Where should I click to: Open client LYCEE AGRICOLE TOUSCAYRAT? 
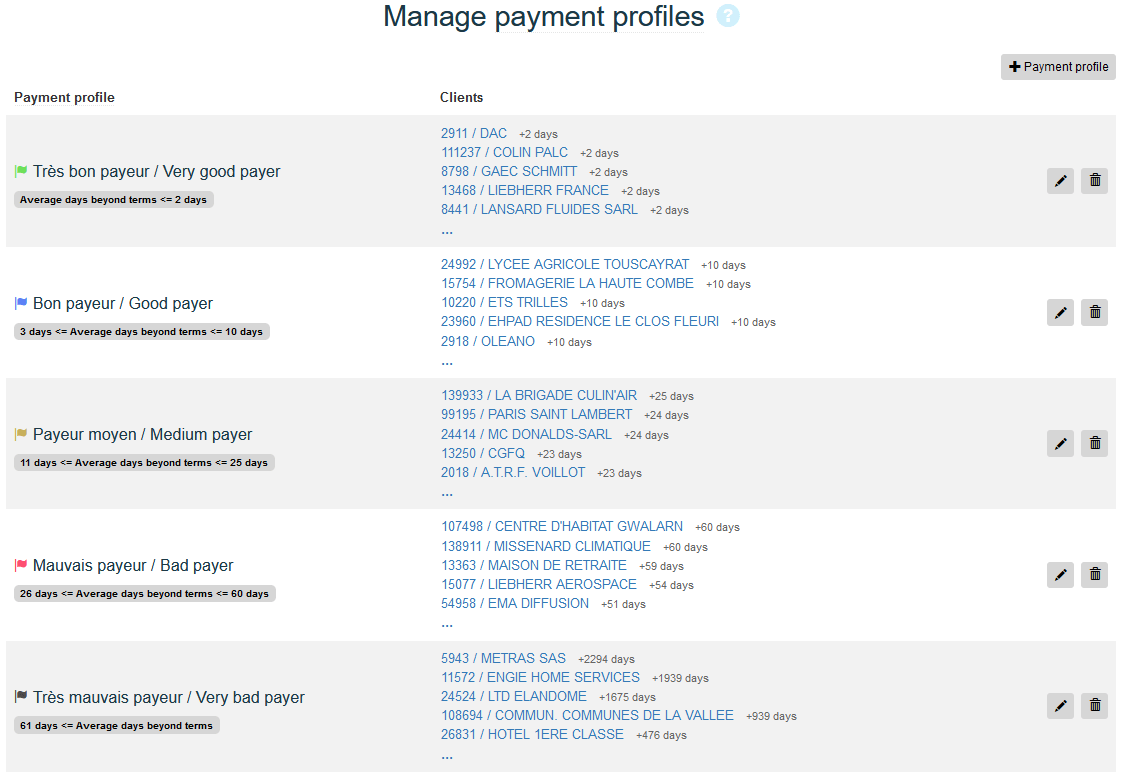tap(565, 264)
